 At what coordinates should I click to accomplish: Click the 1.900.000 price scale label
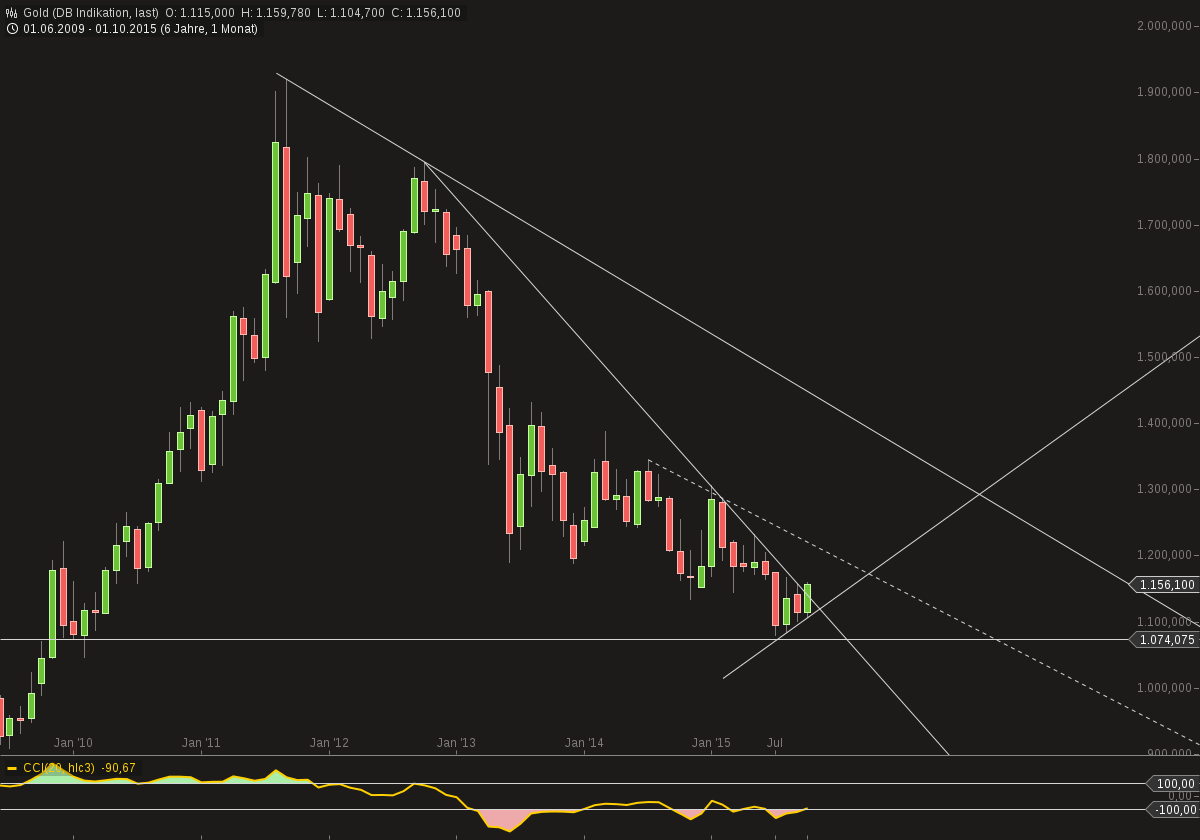click(1163, 90)
